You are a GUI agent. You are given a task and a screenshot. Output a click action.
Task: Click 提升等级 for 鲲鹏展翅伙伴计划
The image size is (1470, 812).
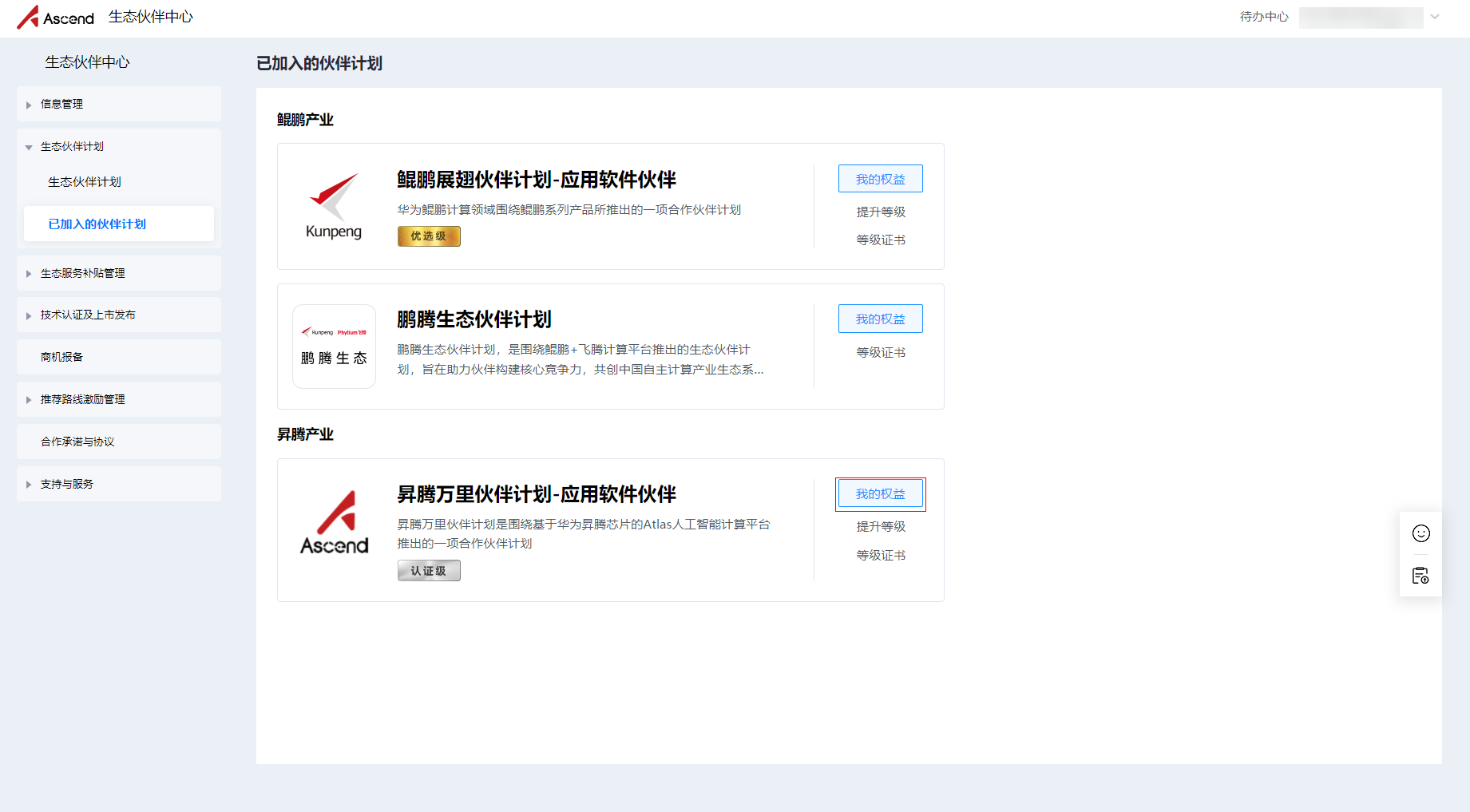pyautogui.click(x=881, y=212)
